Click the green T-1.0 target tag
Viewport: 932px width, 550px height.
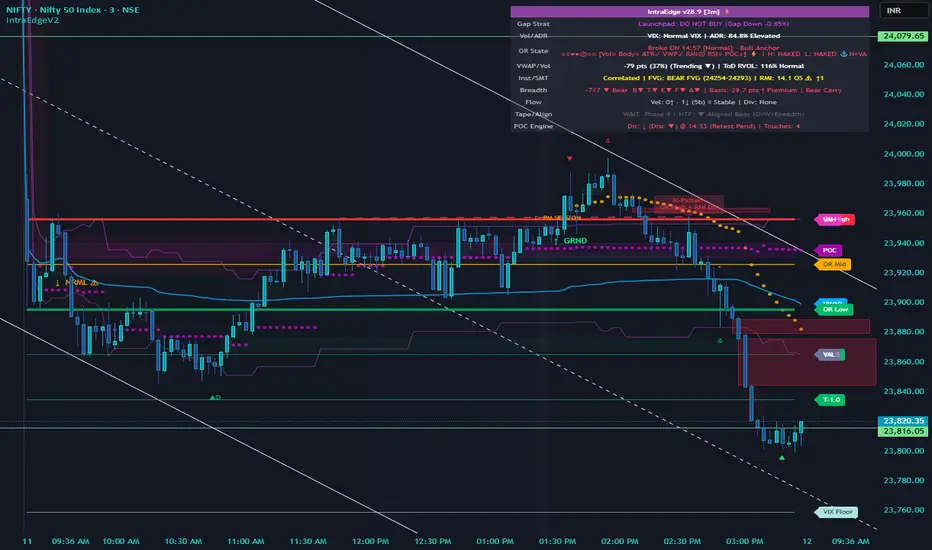pyautogui.click(x=830, y=400)
